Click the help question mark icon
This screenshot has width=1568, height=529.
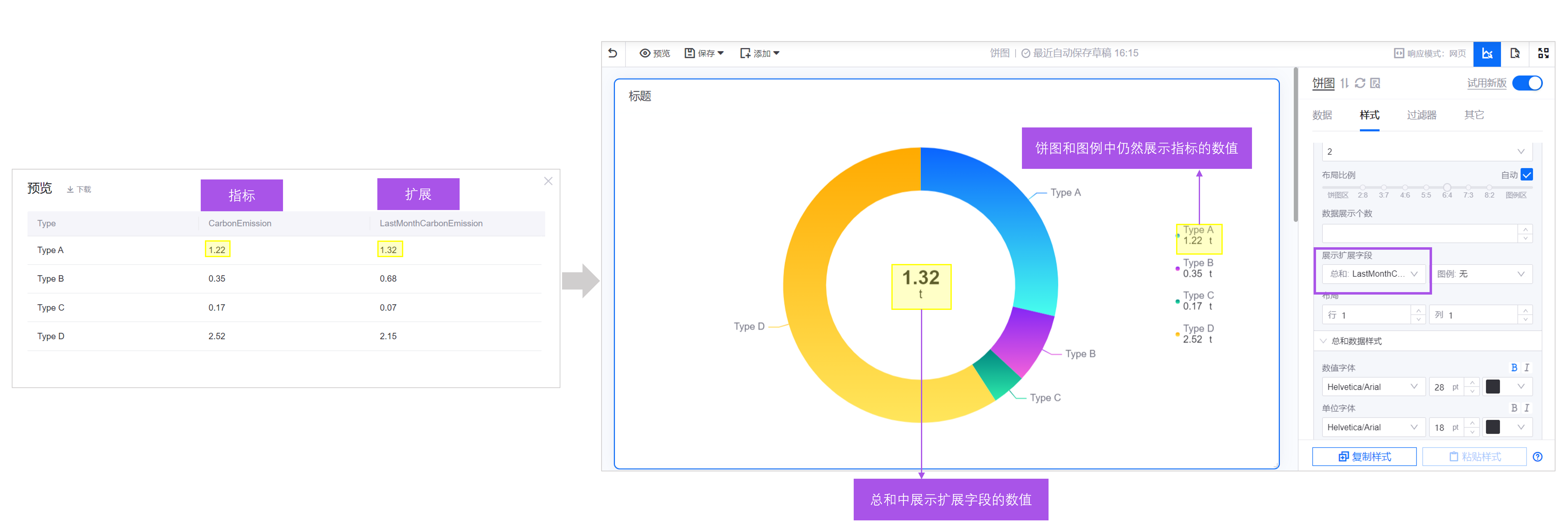pyautogui.click(x=1537, y=457)
